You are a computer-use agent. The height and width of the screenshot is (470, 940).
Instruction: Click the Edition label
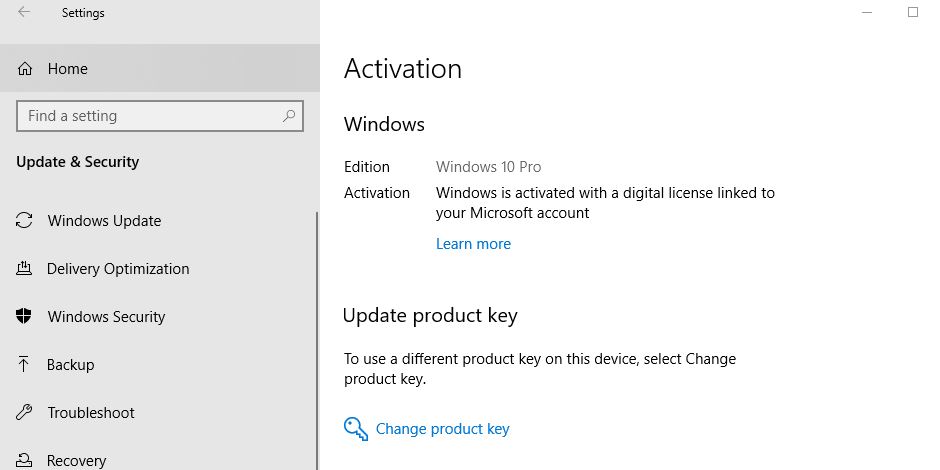[367, 167]
